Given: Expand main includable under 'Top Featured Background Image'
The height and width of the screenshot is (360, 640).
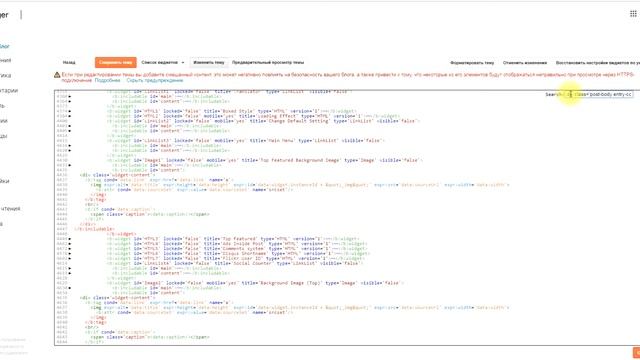Looking at the screenshot, I should pos(70,165).
